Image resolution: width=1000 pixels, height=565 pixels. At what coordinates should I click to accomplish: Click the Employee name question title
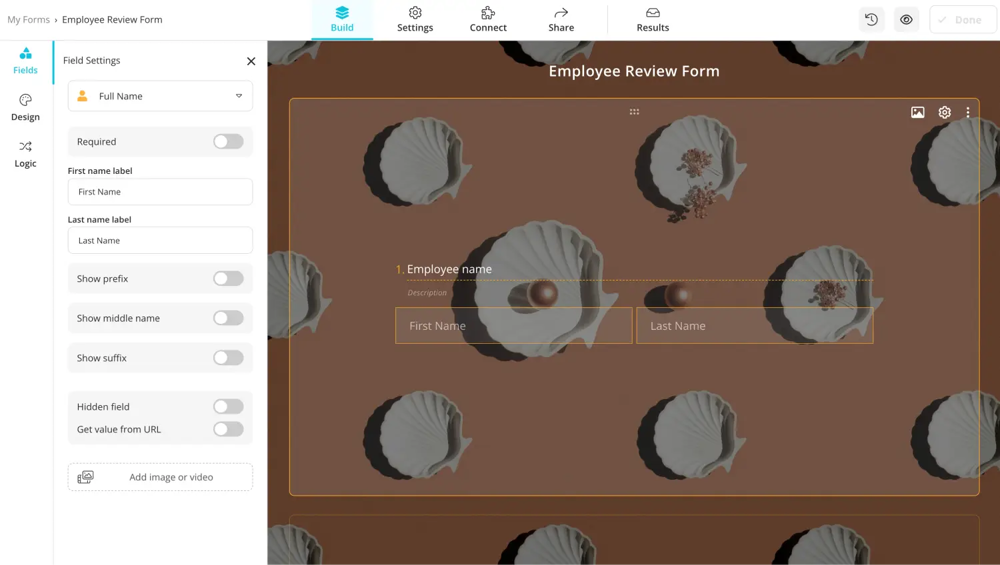[x=449, y=269]
